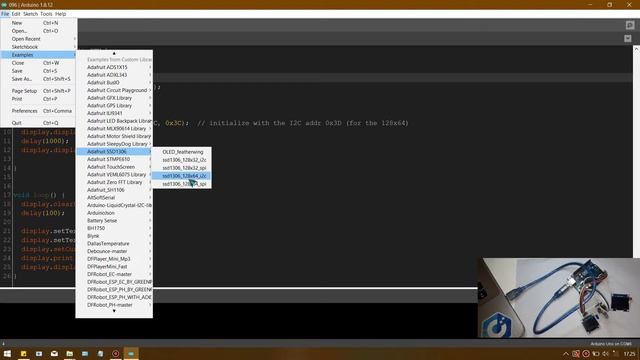Open ArduinoJson examples
The height and width of the screenshot is (360, 640).
[x=114, y=213]
